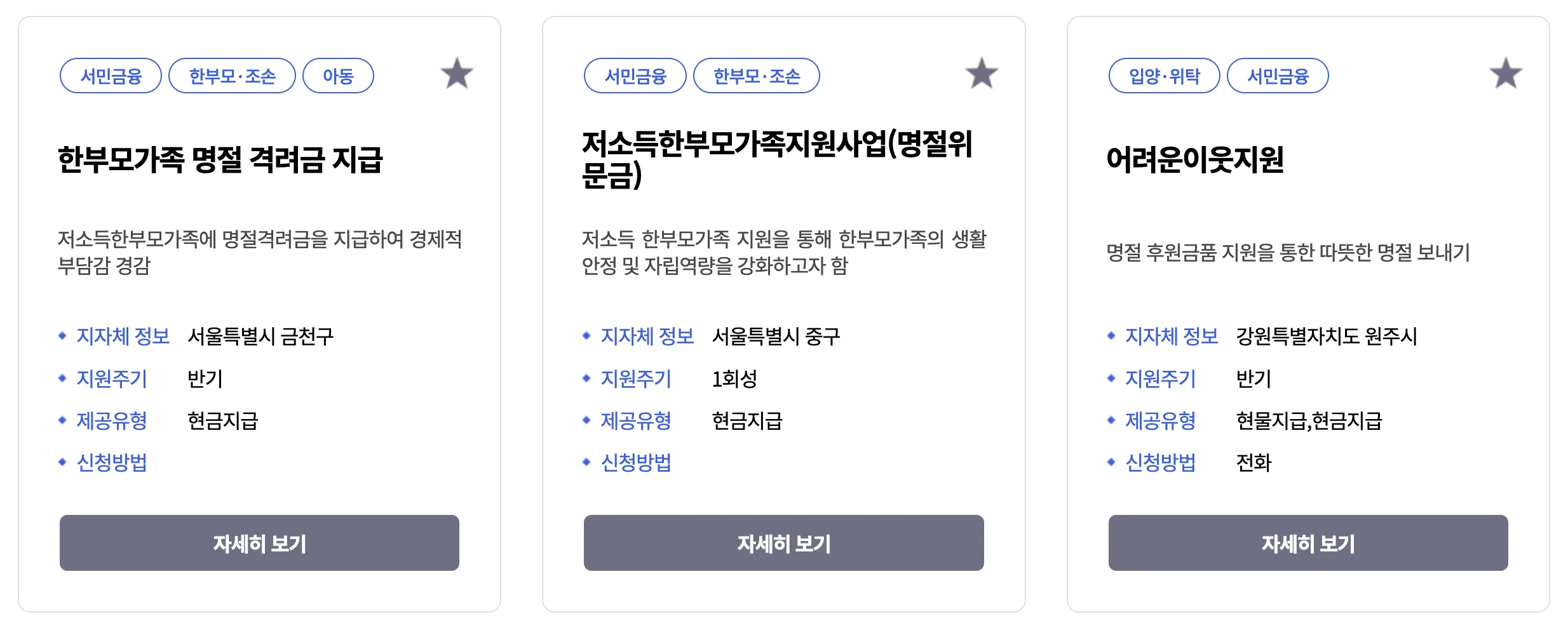This screenshot has width=1568, height=640.
Task: Click the 서울특별시 금천구 text
Action: [260, 336]
